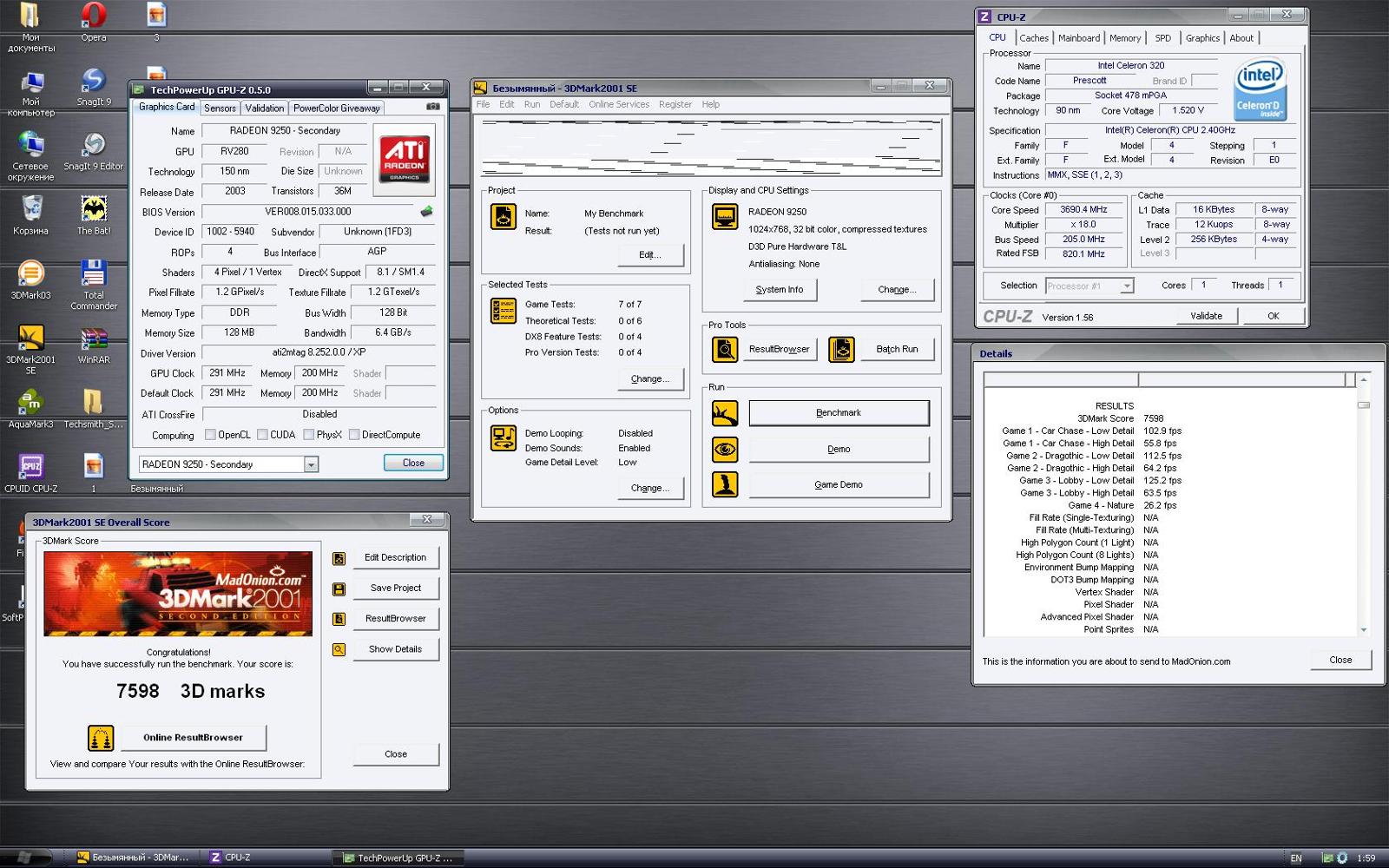Open the Online Services menu in 3DMark2001
The width and height of the screenshot is (1389, 868).
619,104
